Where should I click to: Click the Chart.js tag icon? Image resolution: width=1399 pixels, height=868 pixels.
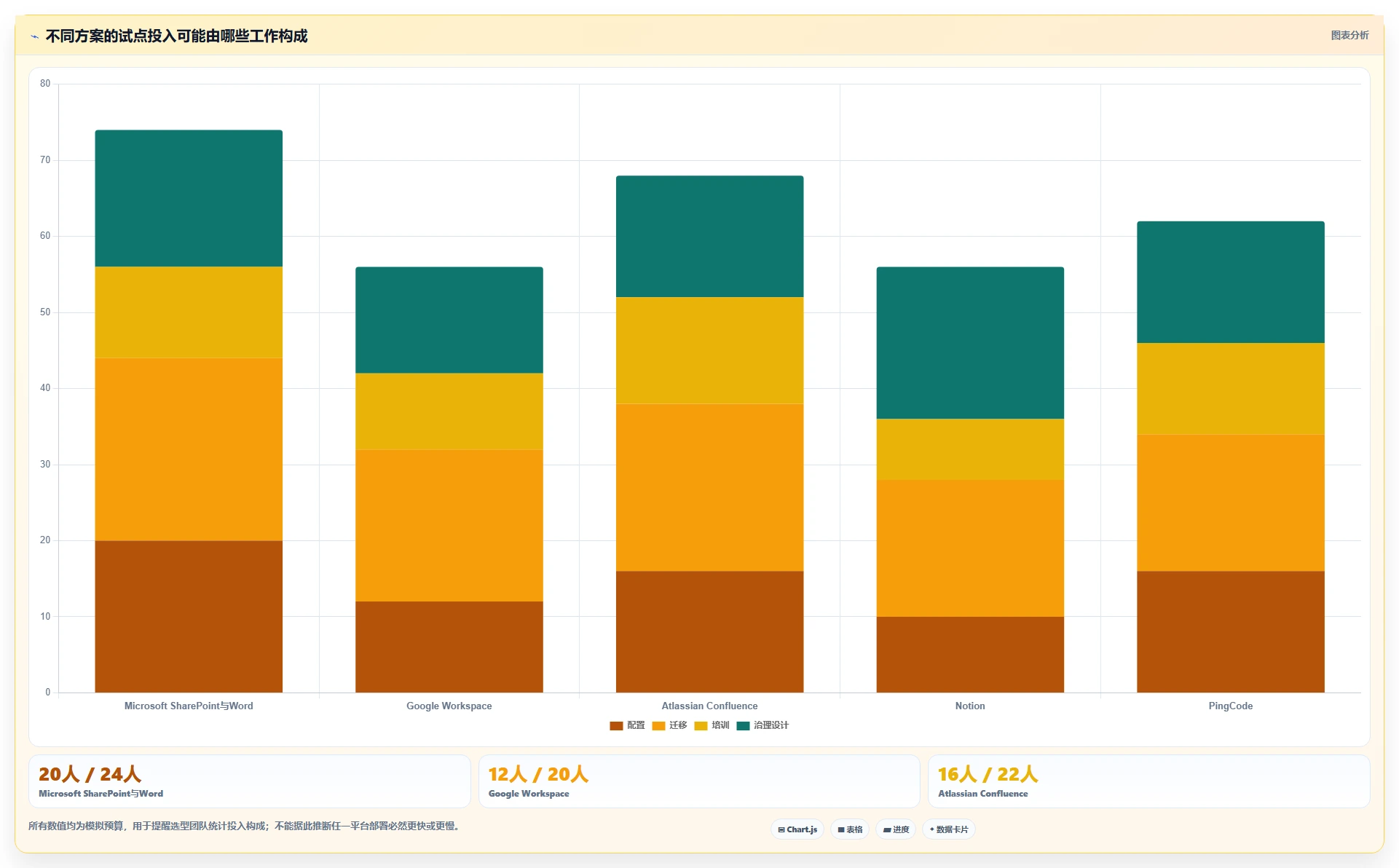[781, 829]
